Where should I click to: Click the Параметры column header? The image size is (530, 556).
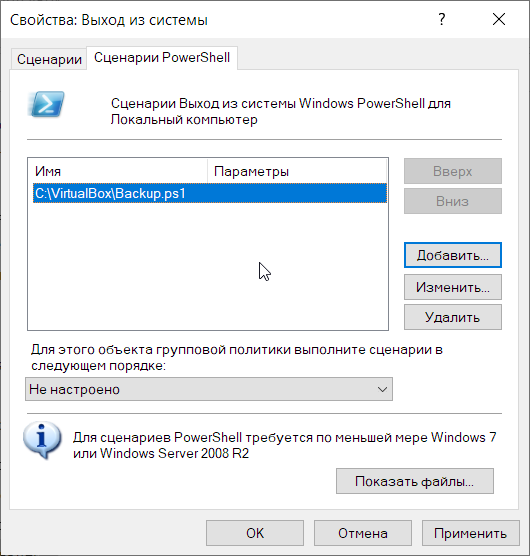click(297, 172)
